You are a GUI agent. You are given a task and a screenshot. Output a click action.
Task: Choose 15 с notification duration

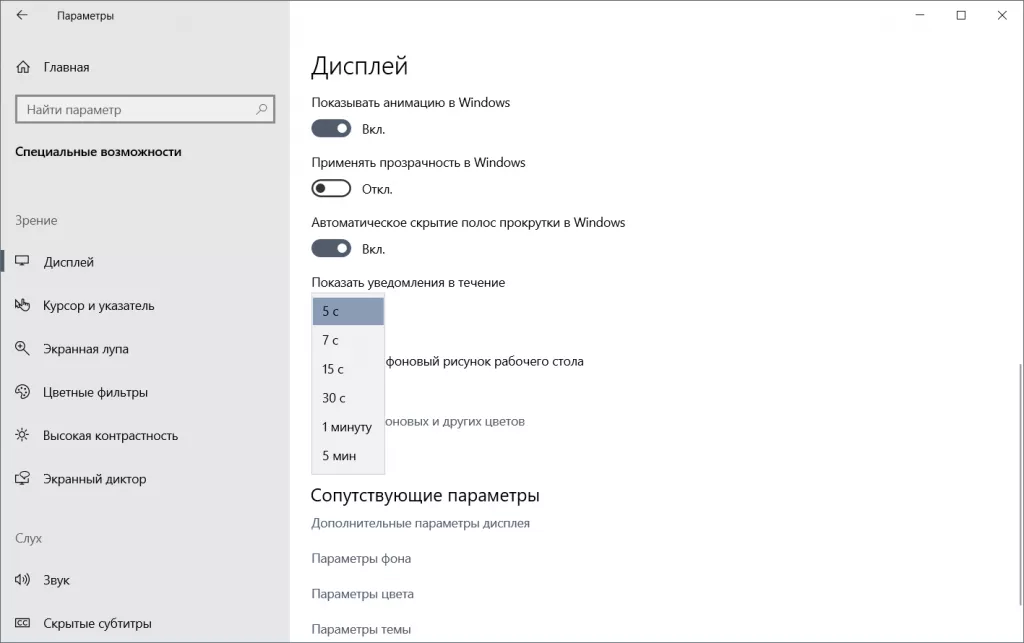[x=348, y=369]
